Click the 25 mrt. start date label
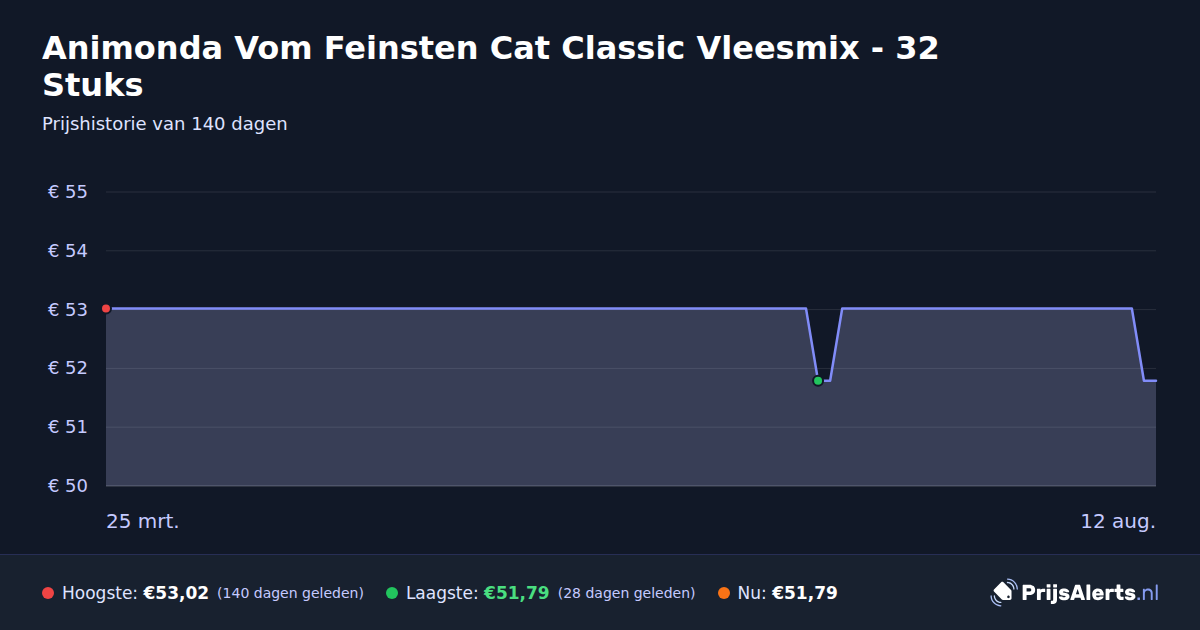1200x630 pixels. pos(143,522)
